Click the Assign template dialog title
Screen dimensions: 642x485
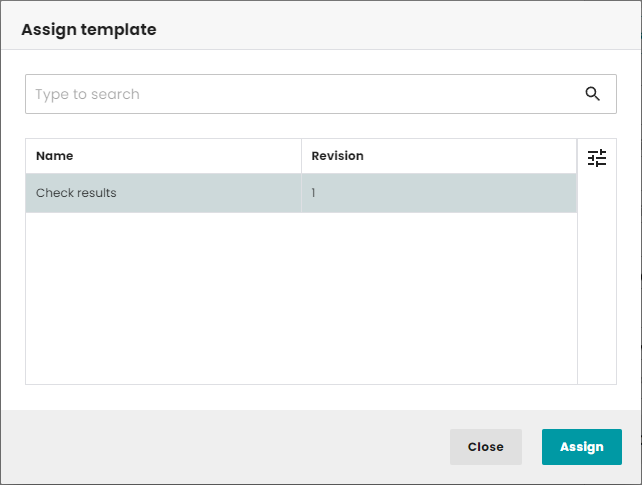[x=89, y=30]
